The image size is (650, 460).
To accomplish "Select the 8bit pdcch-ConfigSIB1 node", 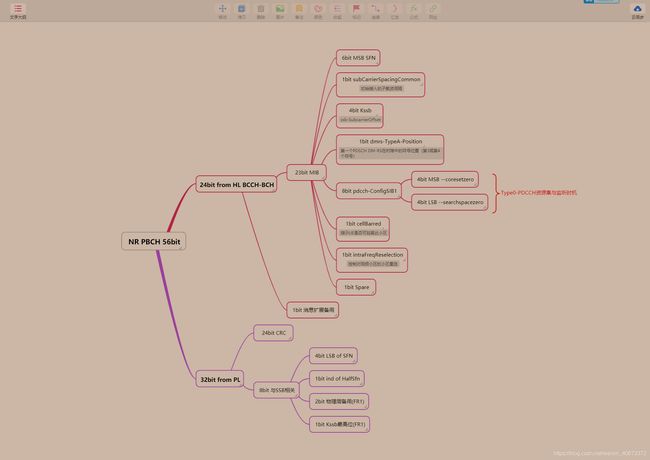I will click(x=369, y=191).
